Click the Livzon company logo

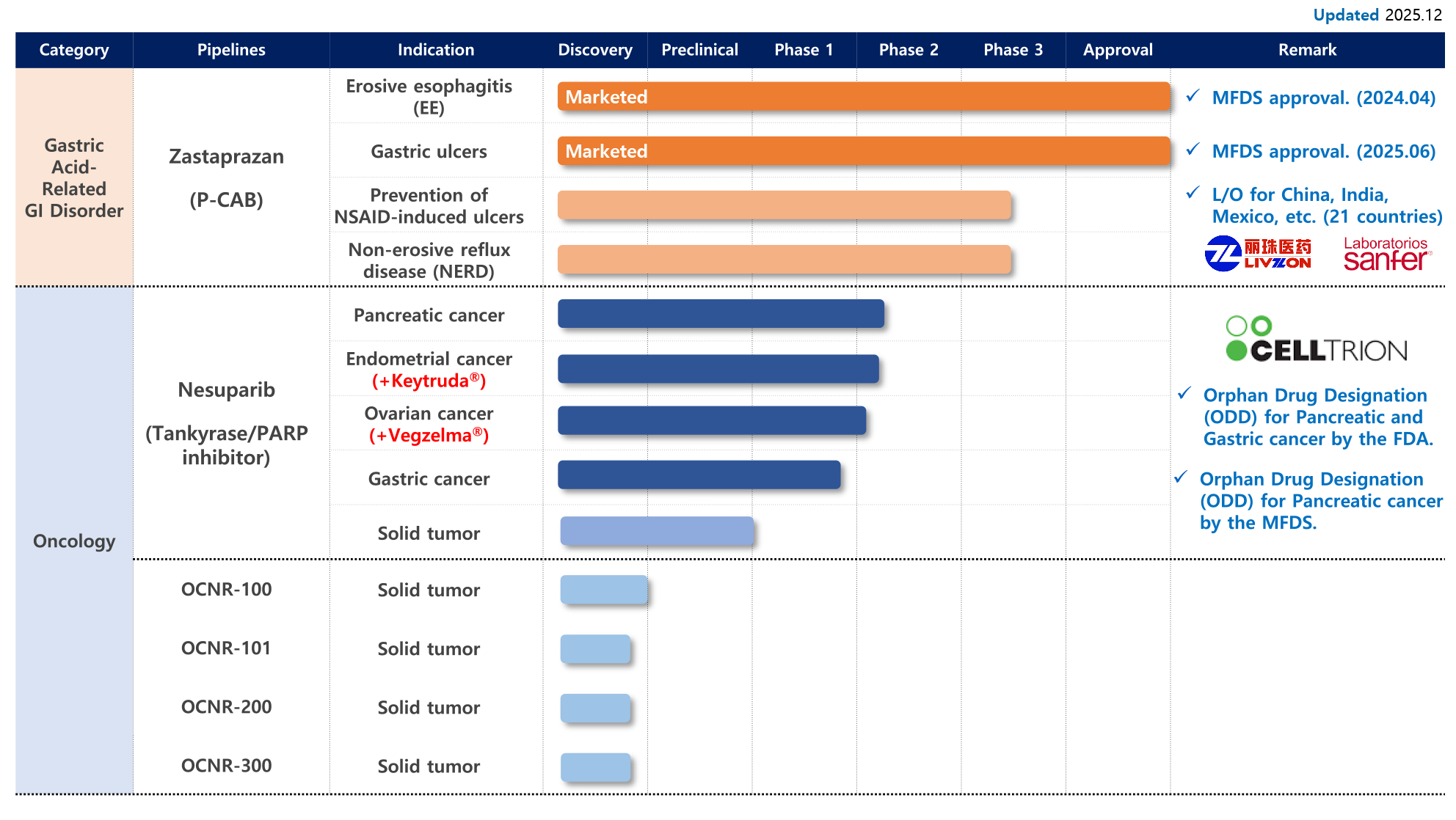pos(1257,254)
